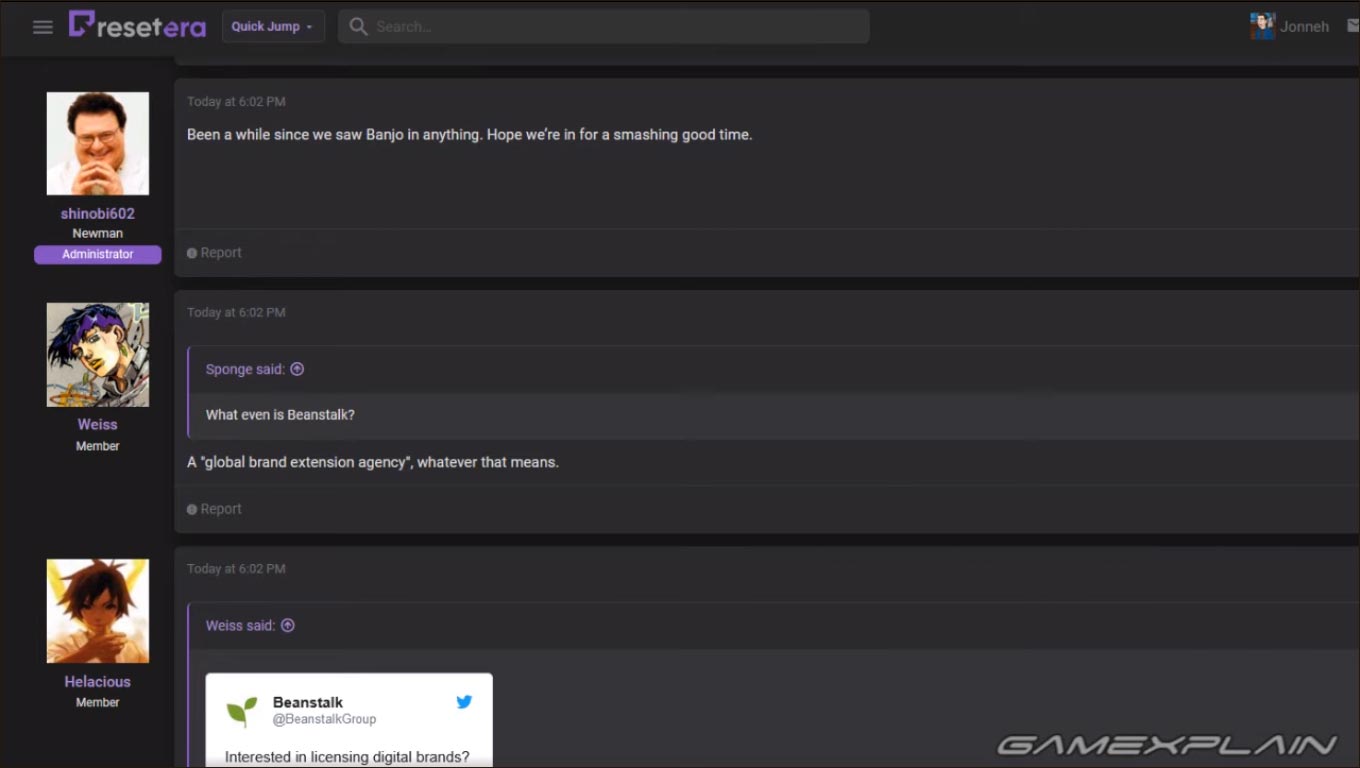This screenshot has width=1360, height=768.
Task: Click the ResetEra logo
Action: coord(137,26)
